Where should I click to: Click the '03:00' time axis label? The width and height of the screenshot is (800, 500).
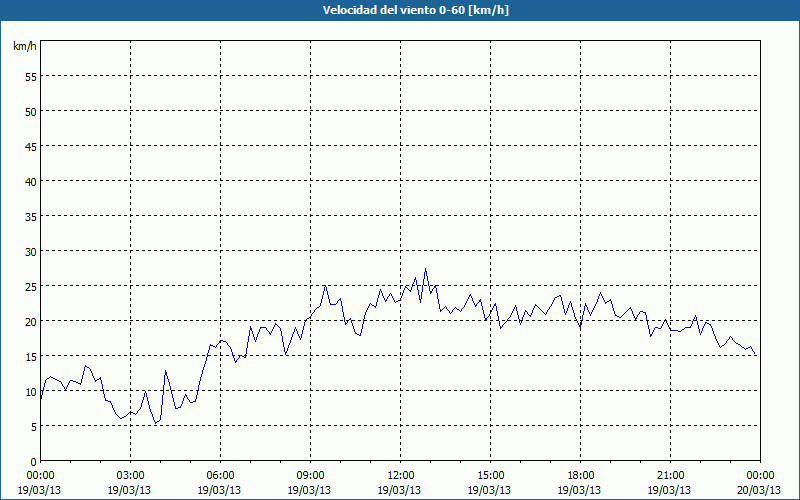pyautogui.click(x=130, y=476)
